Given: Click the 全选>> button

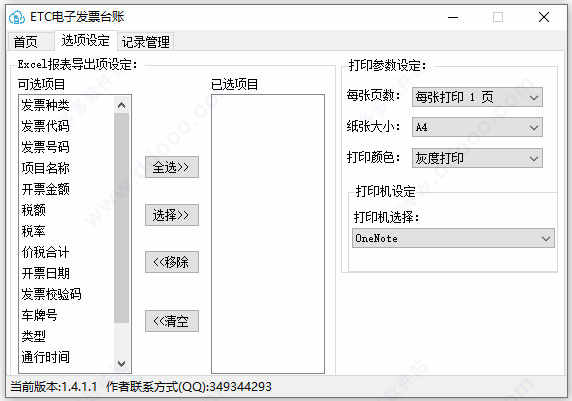Looking at the screenshot, I should (x=172, y=167).
